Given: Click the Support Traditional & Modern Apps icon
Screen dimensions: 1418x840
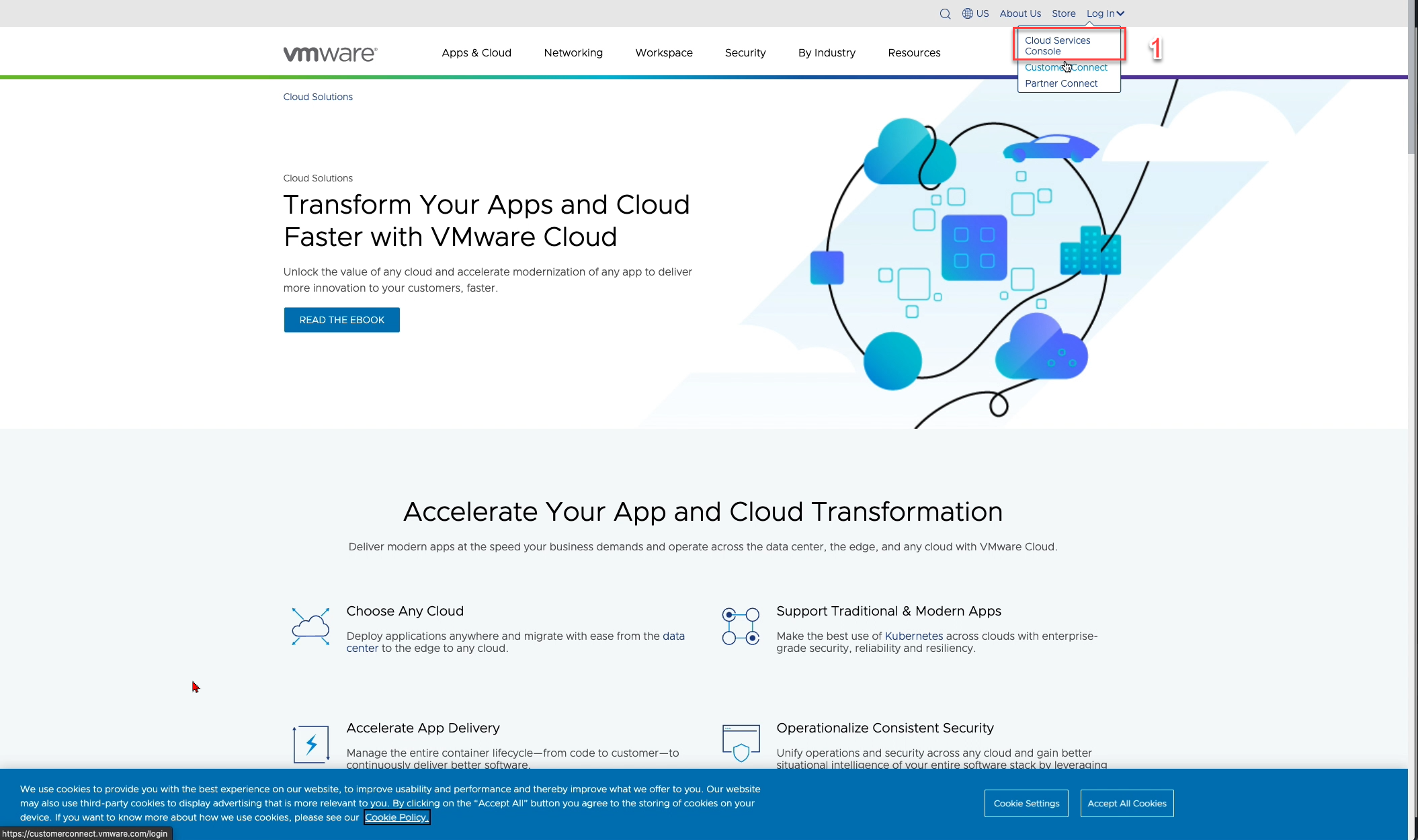Looking at the screenshot, I should (x=741, y=626).
